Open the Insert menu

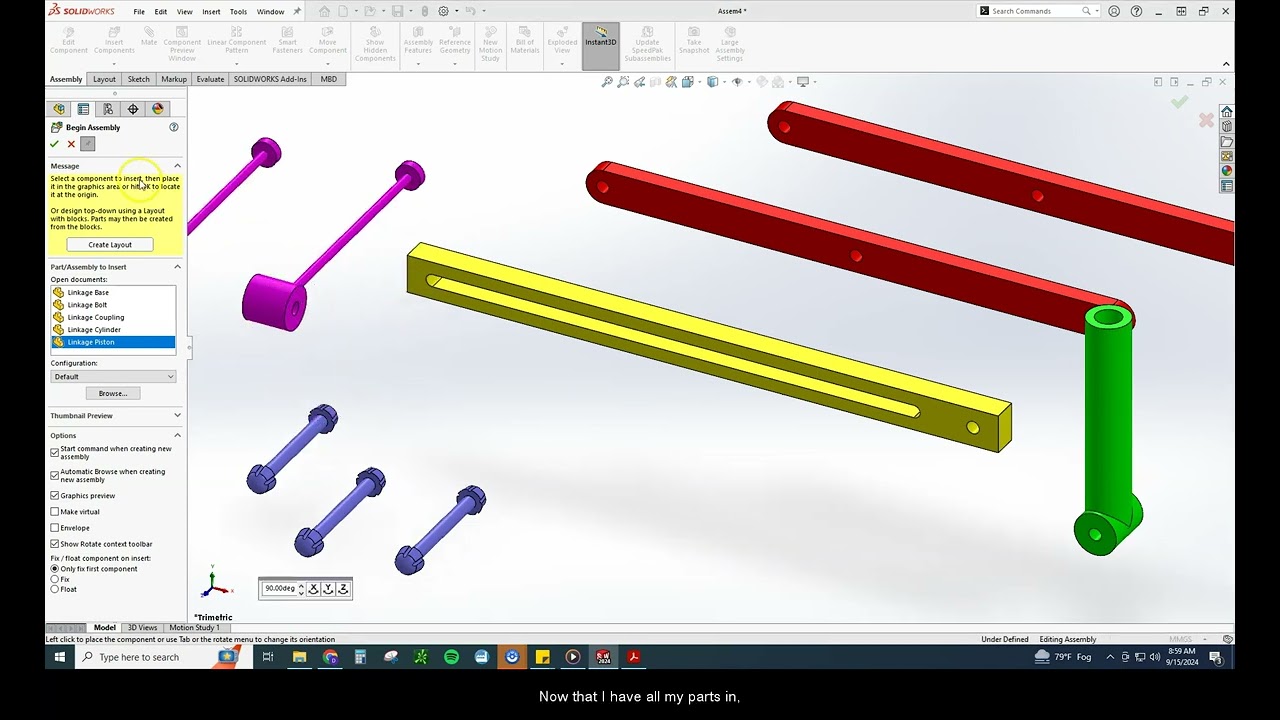(211, 12)
